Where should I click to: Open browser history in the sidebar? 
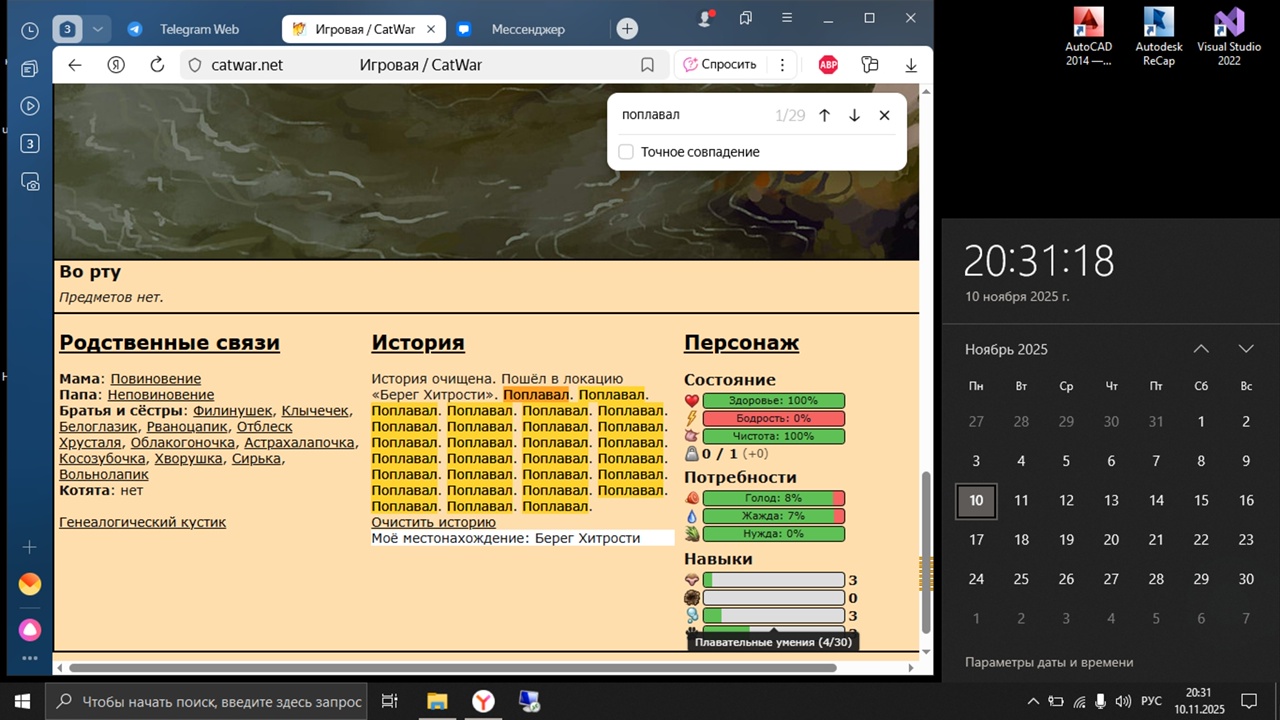pyautogui.click(x=30, y=31)
